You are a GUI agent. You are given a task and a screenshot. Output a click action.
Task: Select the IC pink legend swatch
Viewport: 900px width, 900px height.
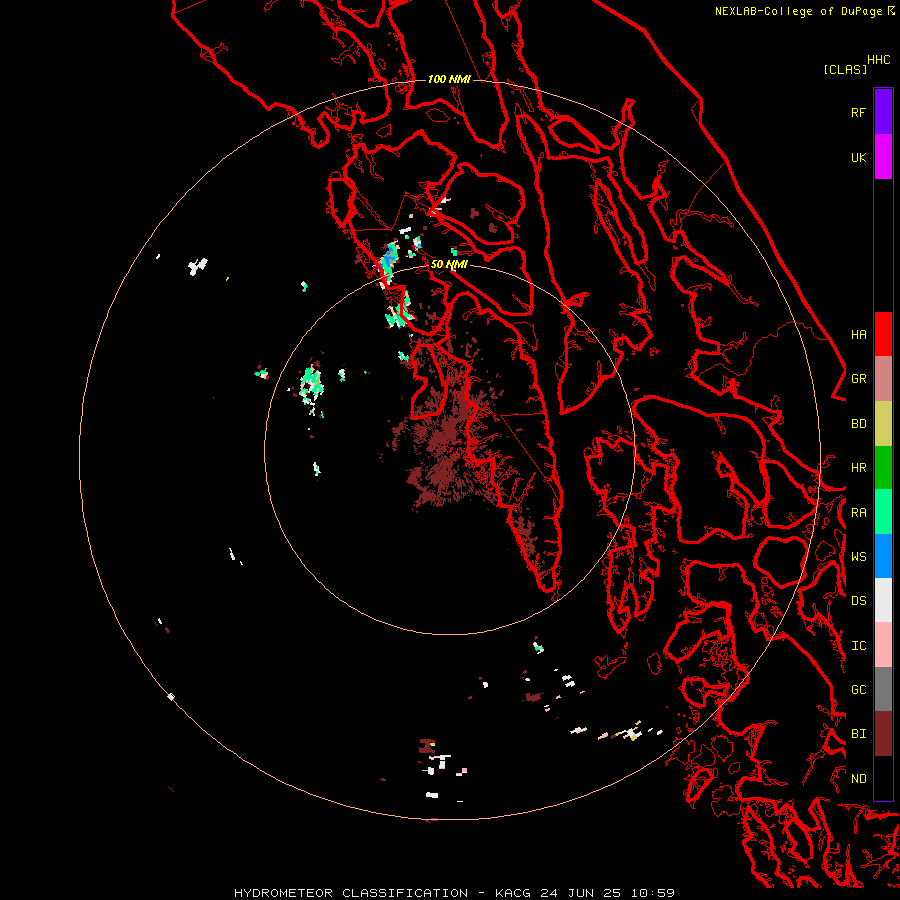[883, 645]
